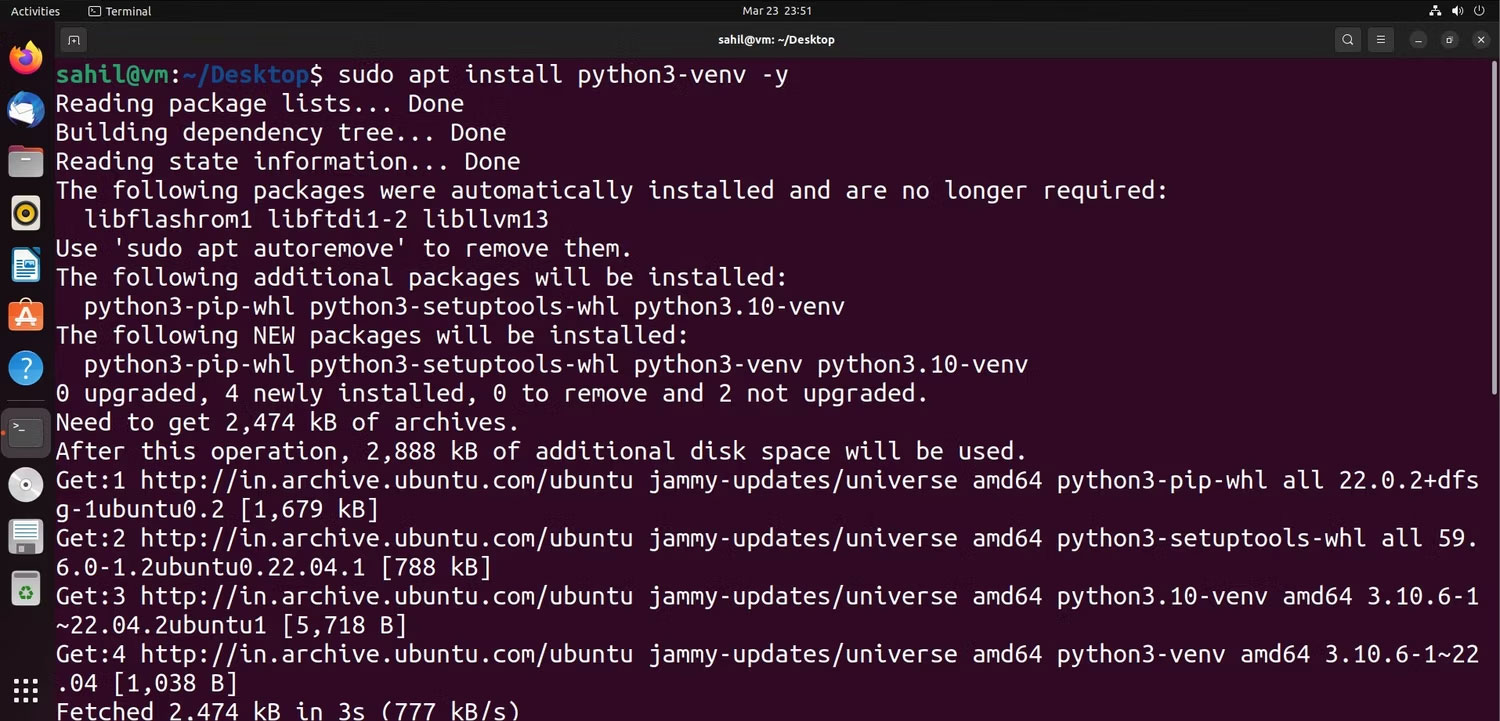Click the network status icon
Image resolution: width=1500 pixels, height=721 pixels.
coord(1436,11)
